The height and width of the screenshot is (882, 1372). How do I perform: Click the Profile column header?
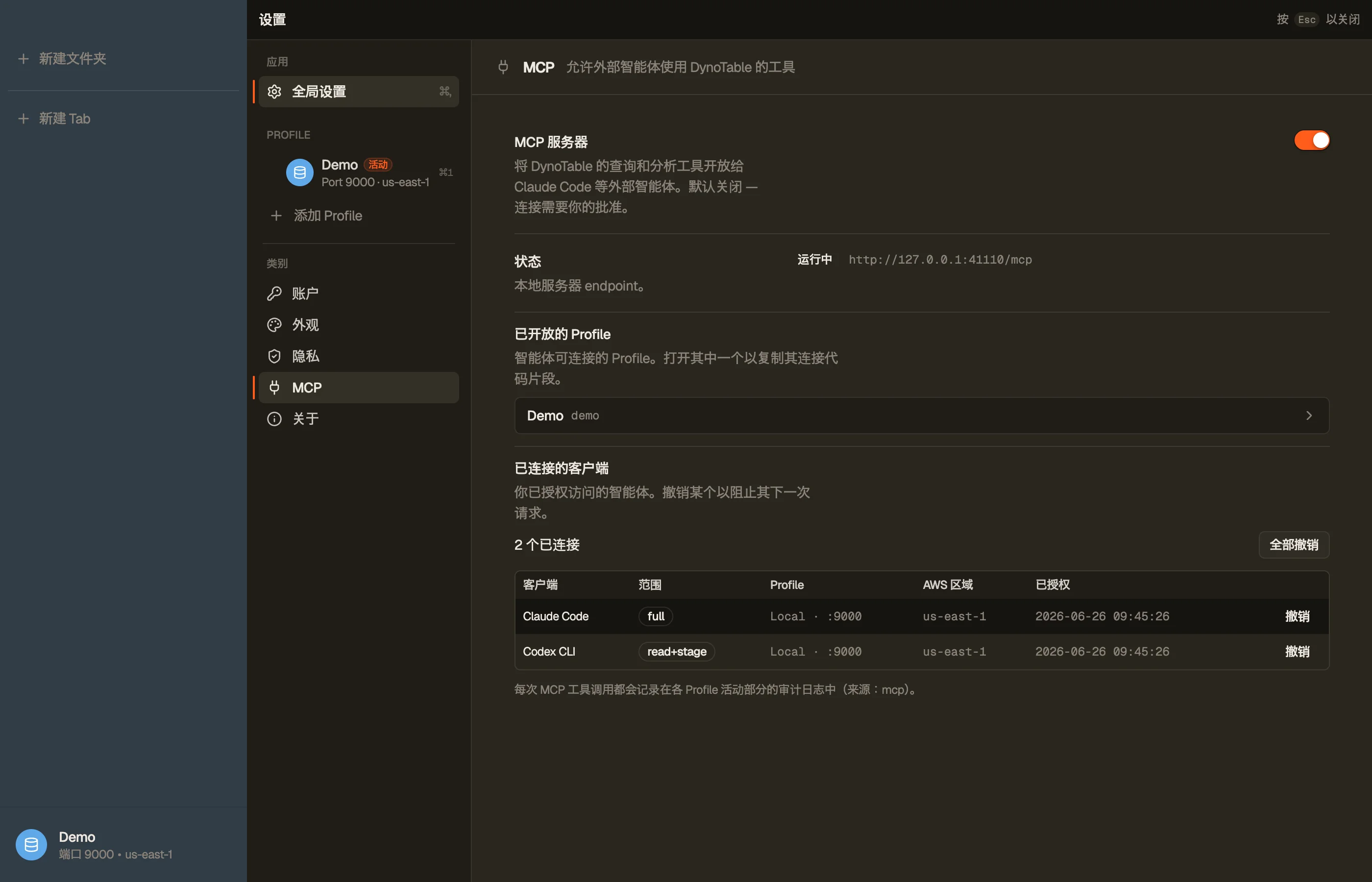[786, 585]
